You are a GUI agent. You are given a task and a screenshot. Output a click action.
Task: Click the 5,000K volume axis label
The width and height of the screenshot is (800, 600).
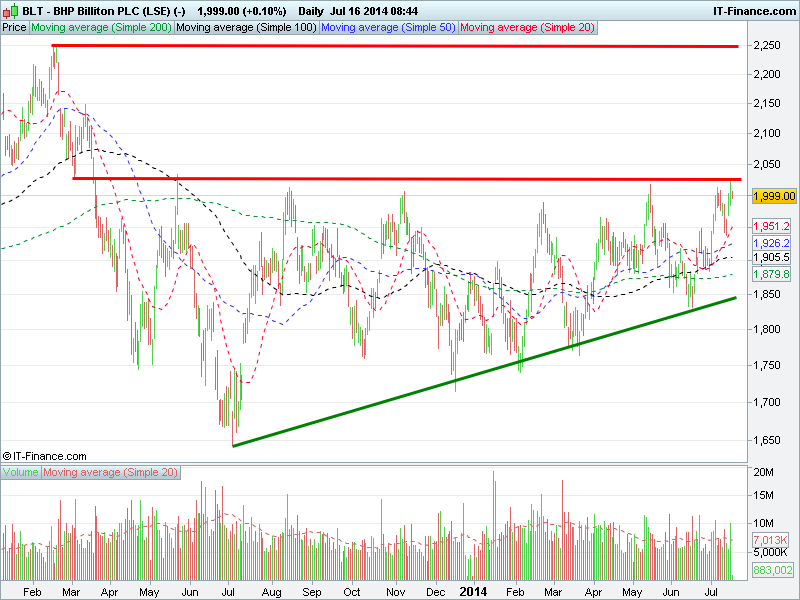click(770, 553)
